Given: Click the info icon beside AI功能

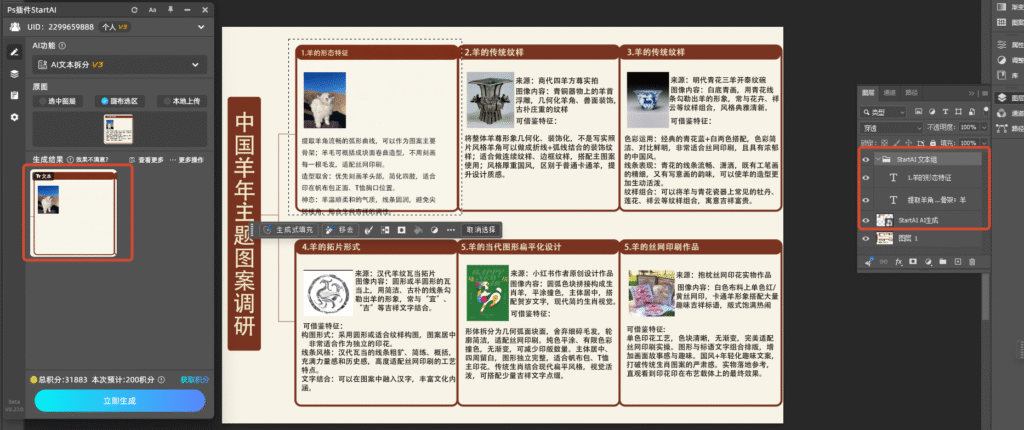Looking at the screenshot, I should [x=62, y=46].
